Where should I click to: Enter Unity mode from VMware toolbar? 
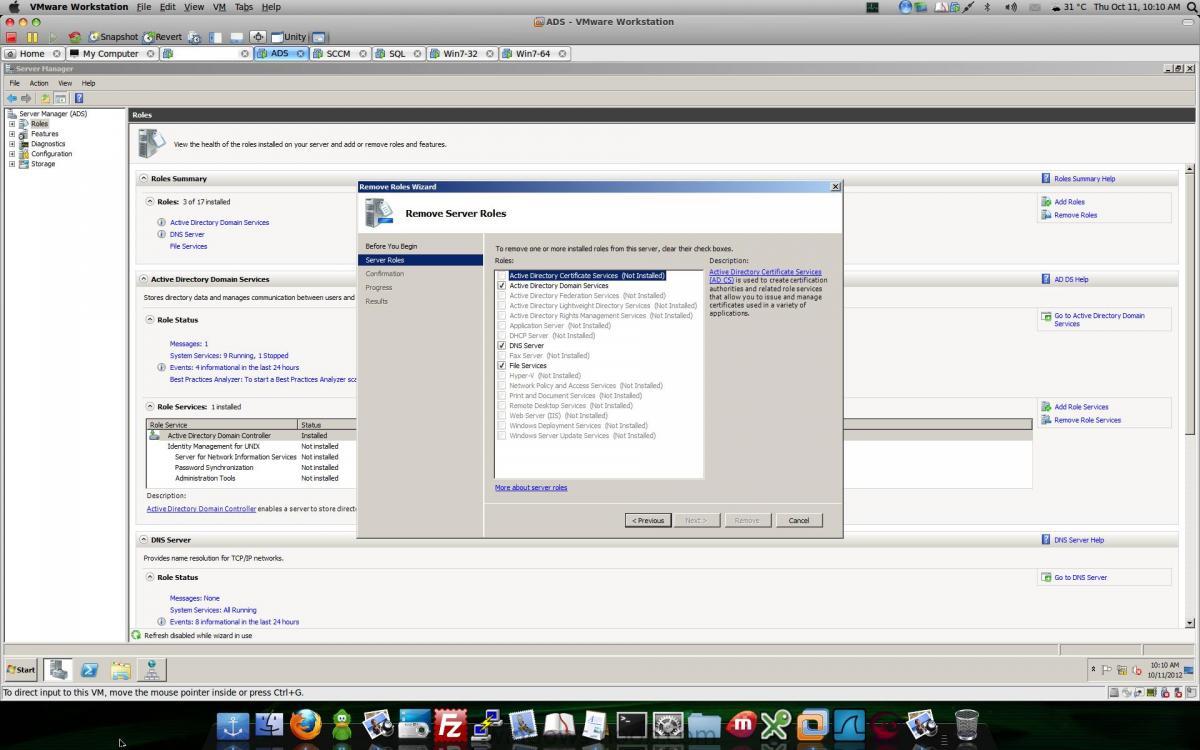click(288, 37)
